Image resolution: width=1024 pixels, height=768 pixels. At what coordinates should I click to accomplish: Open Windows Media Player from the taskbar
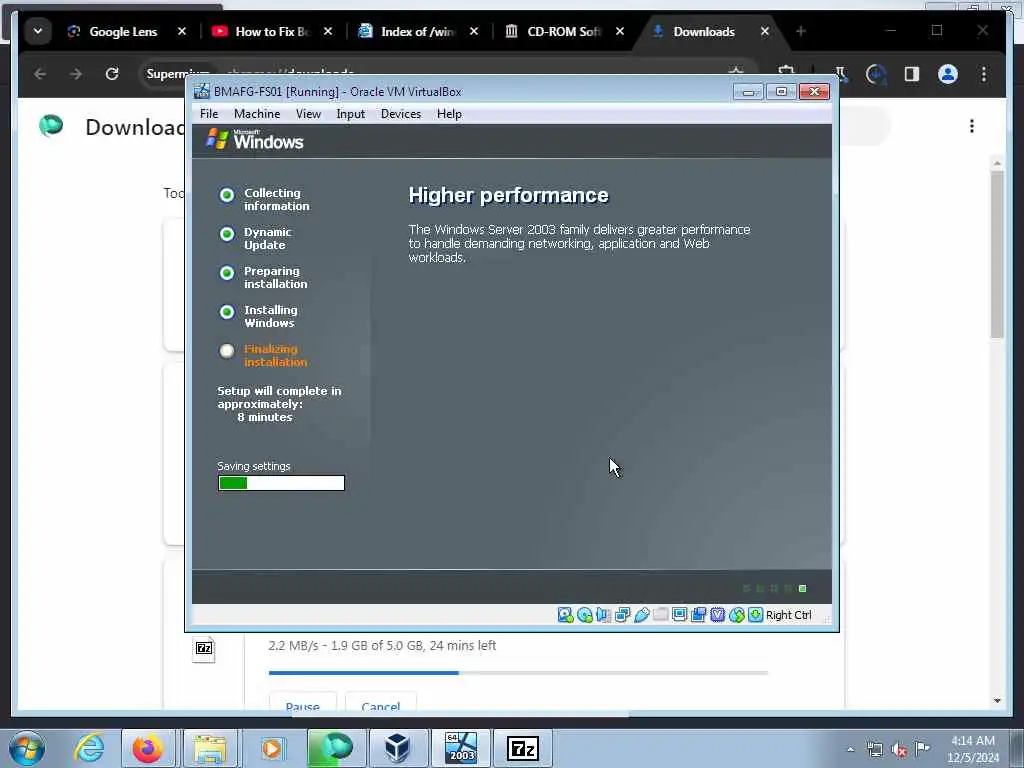[x=272, y=748]
